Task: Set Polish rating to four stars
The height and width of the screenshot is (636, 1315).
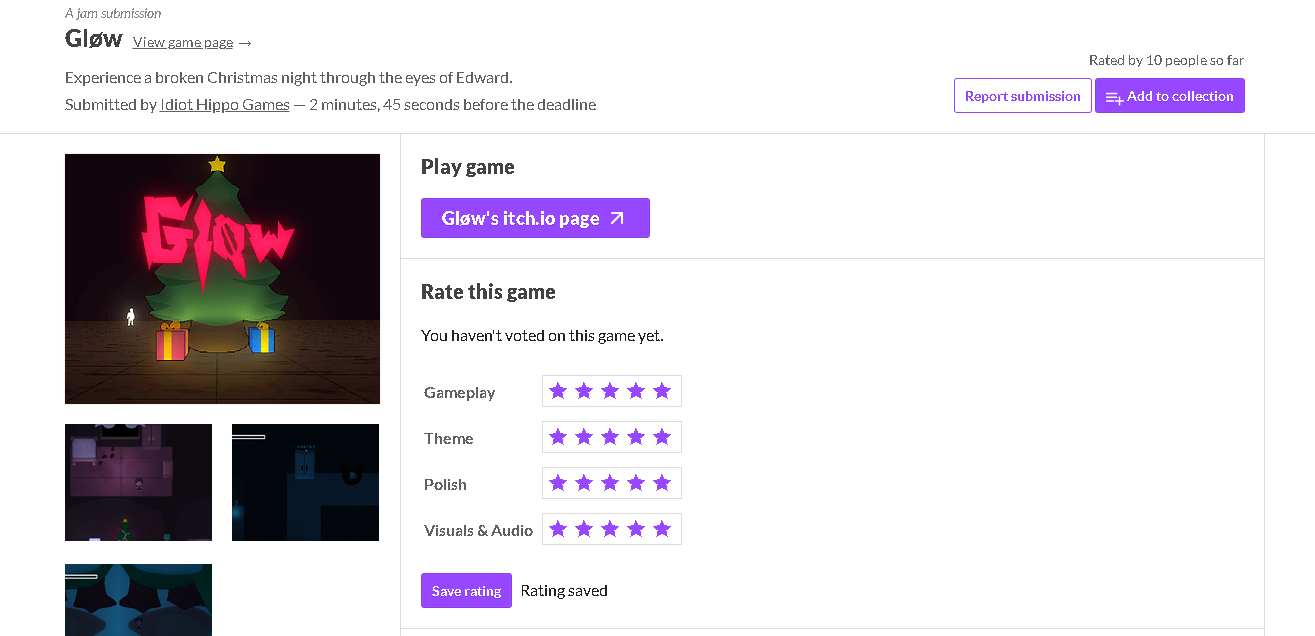Action: click(636, 483)
